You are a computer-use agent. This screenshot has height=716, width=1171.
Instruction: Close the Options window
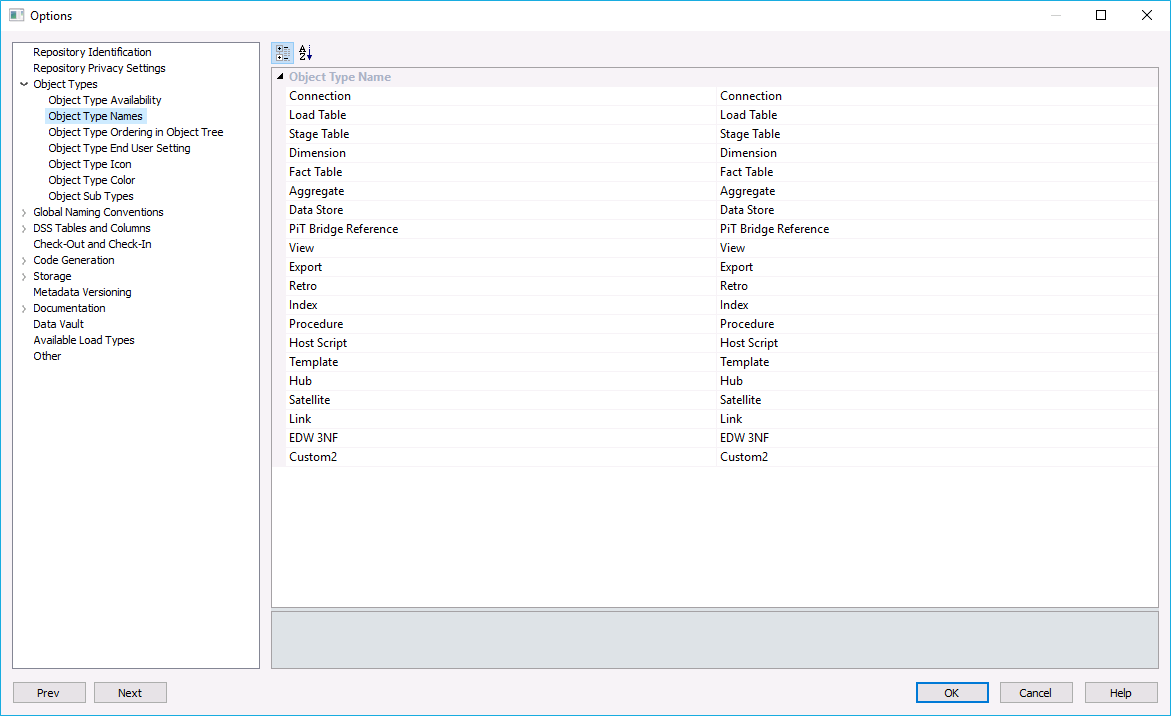pos(1147,15)
